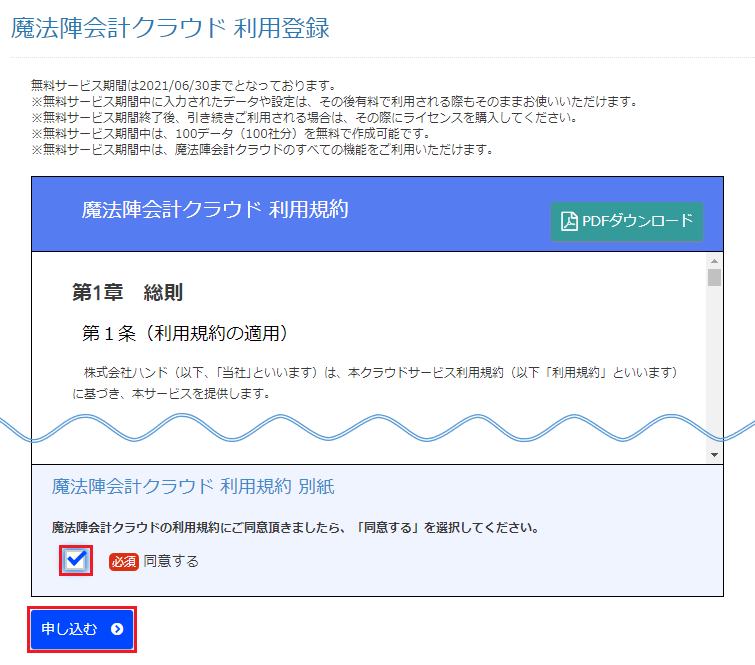Click the 同意する label text
Viewport: 755px width, 665px height.
171,561
